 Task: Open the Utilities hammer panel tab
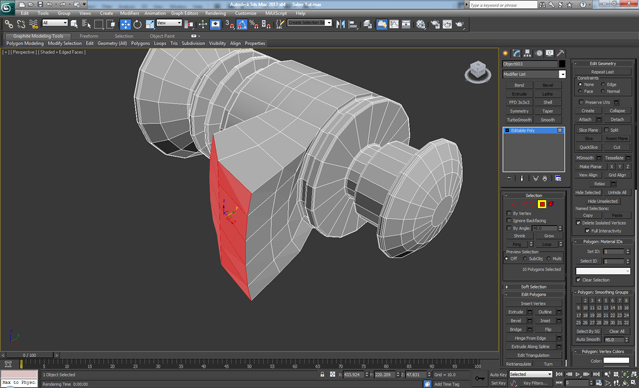tap(561, 53)
